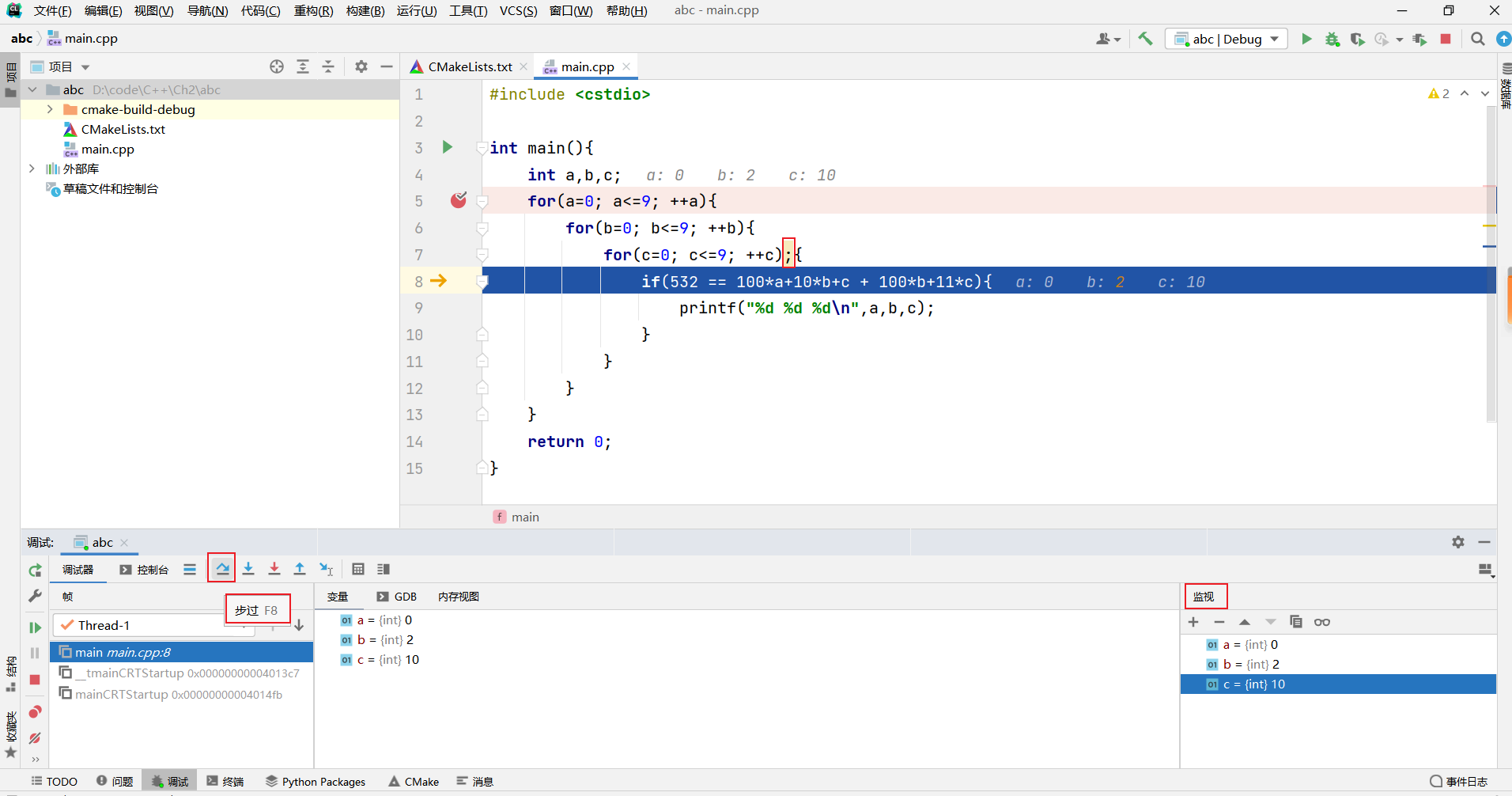1512x796 pixels.
Task: Click the locate file target icon in project panel
Action: [277, 66]
